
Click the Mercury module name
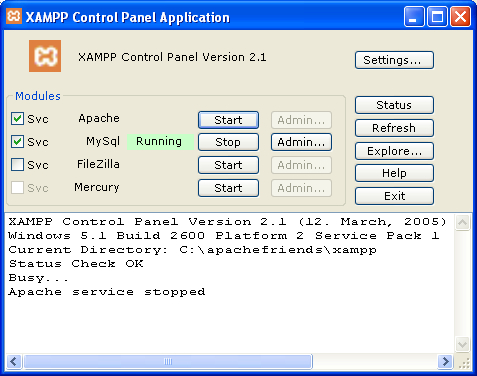click(97, 188)
